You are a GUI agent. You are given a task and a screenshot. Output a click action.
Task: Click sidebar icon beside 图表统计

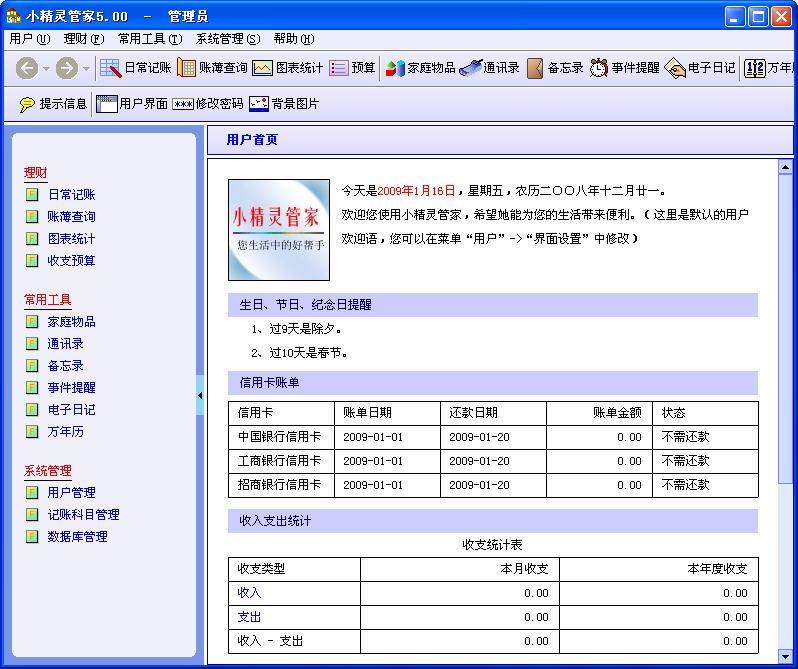(x=32, y=239)
